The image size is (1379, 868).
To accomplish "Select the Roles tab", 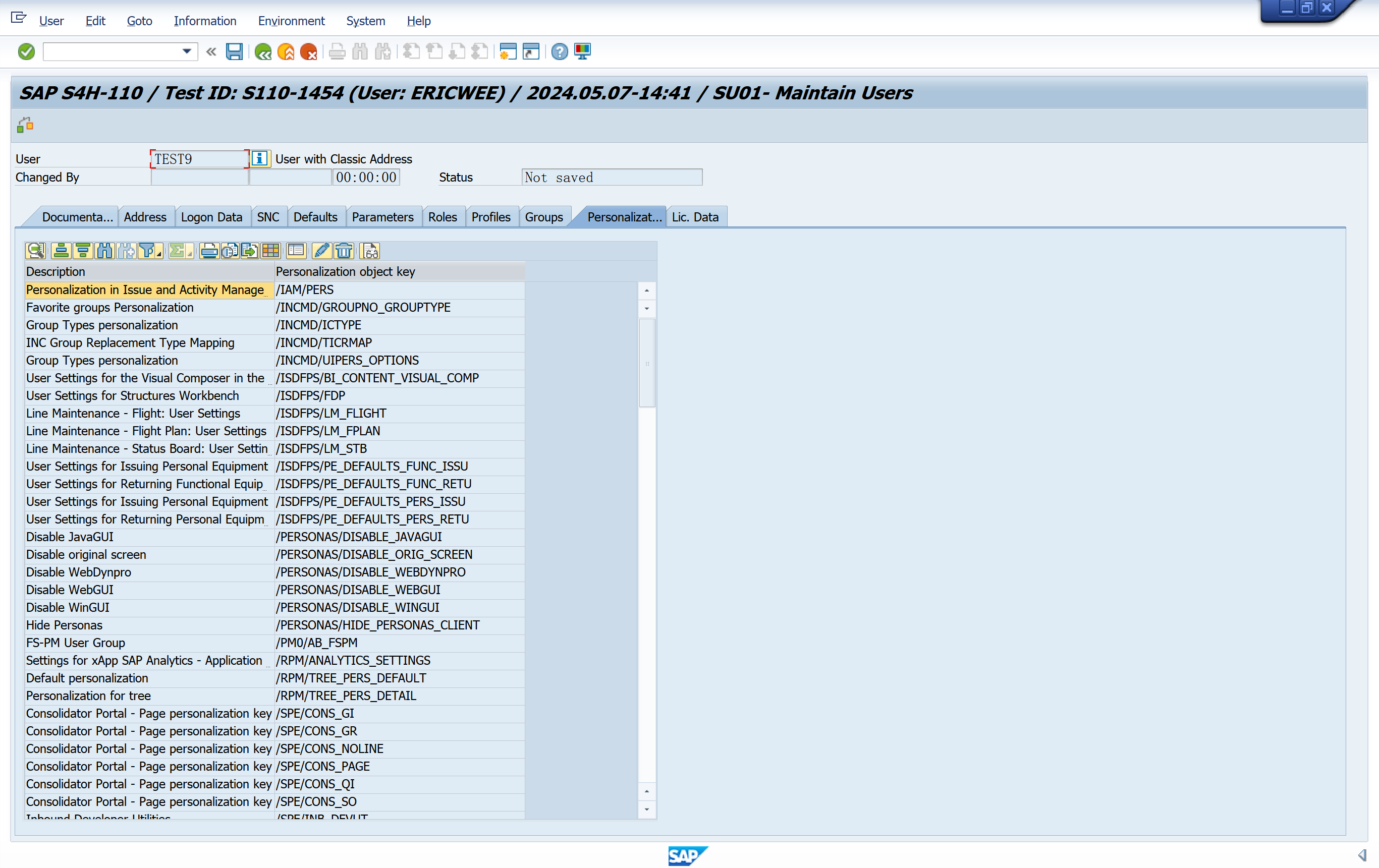I will (442, 217).
